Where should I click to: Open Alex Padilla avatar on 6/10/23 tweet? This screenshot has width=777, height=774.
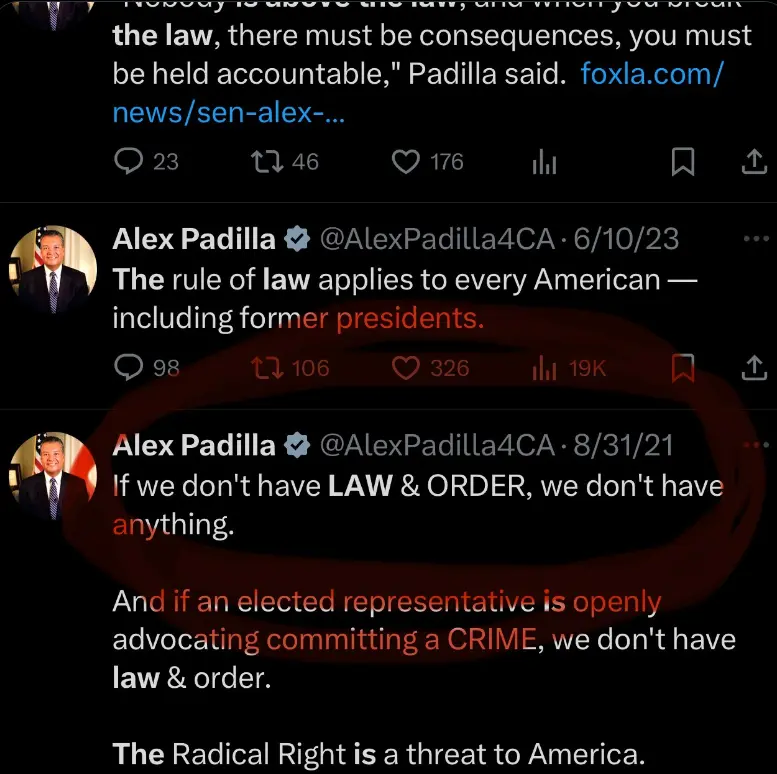[x=53, y=270]
